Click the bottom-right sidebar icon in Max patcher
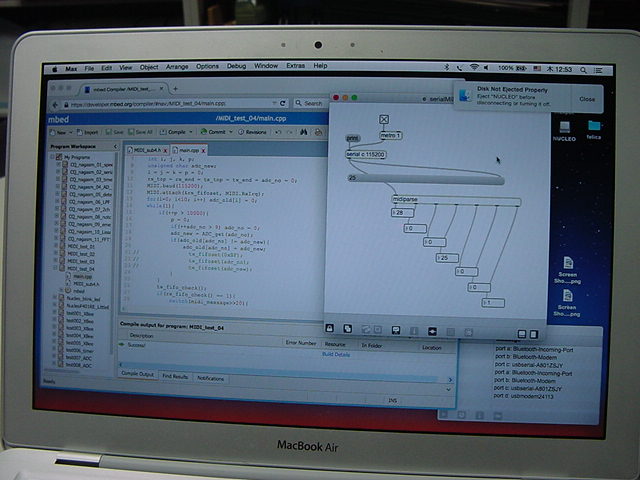The image size is (640, 480). coord(533,334)
